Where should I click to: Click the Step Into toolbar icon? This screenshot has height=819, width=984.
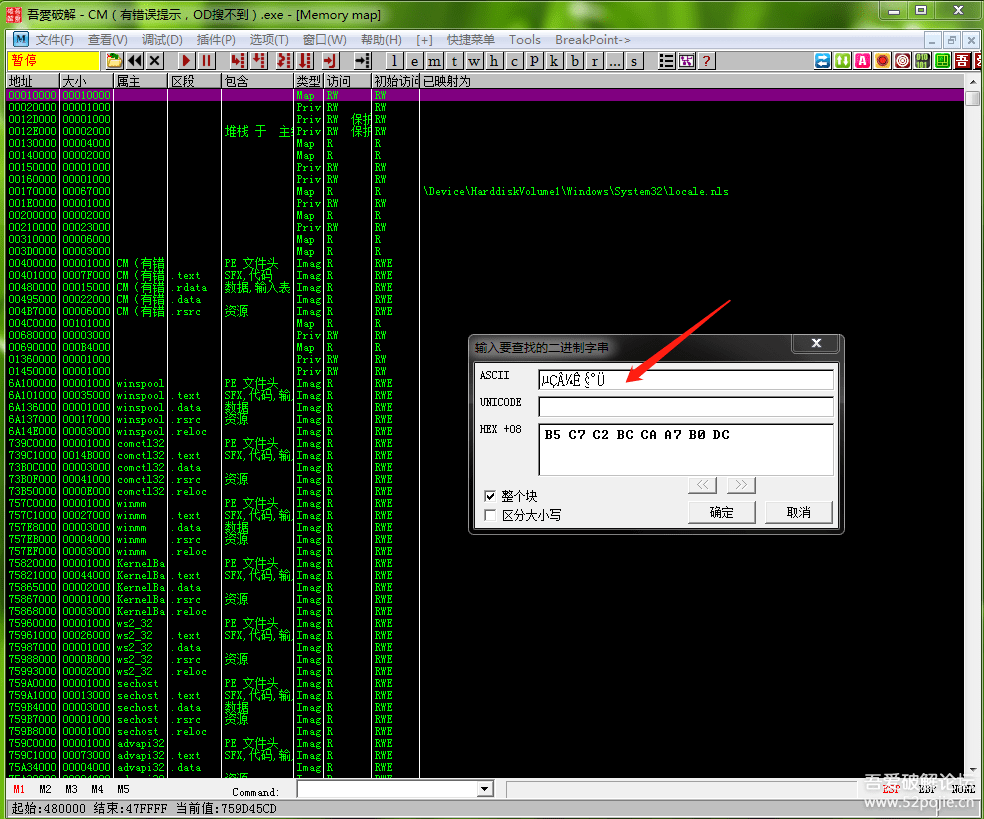tap(237, 61)
